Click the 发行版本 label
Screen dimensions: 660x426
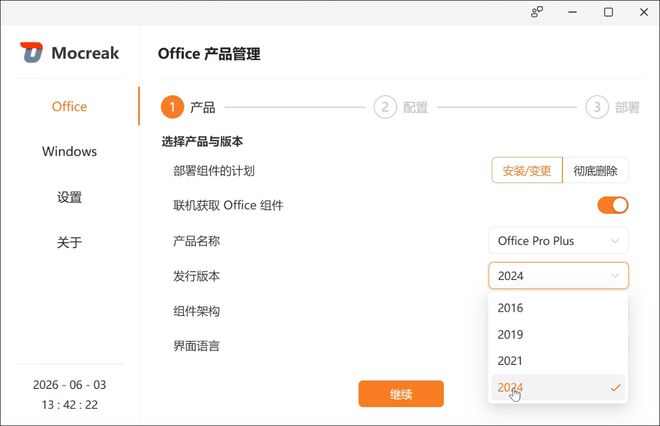coord(197,276)
